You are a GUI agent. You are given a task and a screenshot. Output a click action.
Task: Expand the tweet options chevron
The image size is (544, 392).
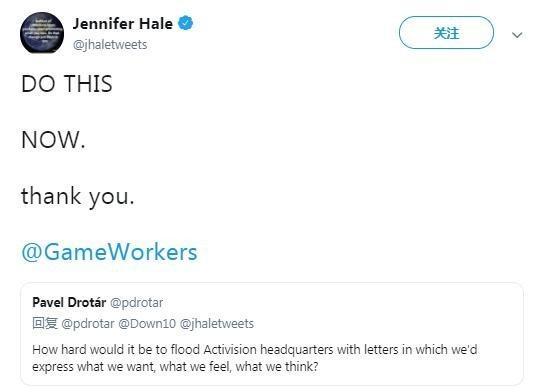click(517, 35)
